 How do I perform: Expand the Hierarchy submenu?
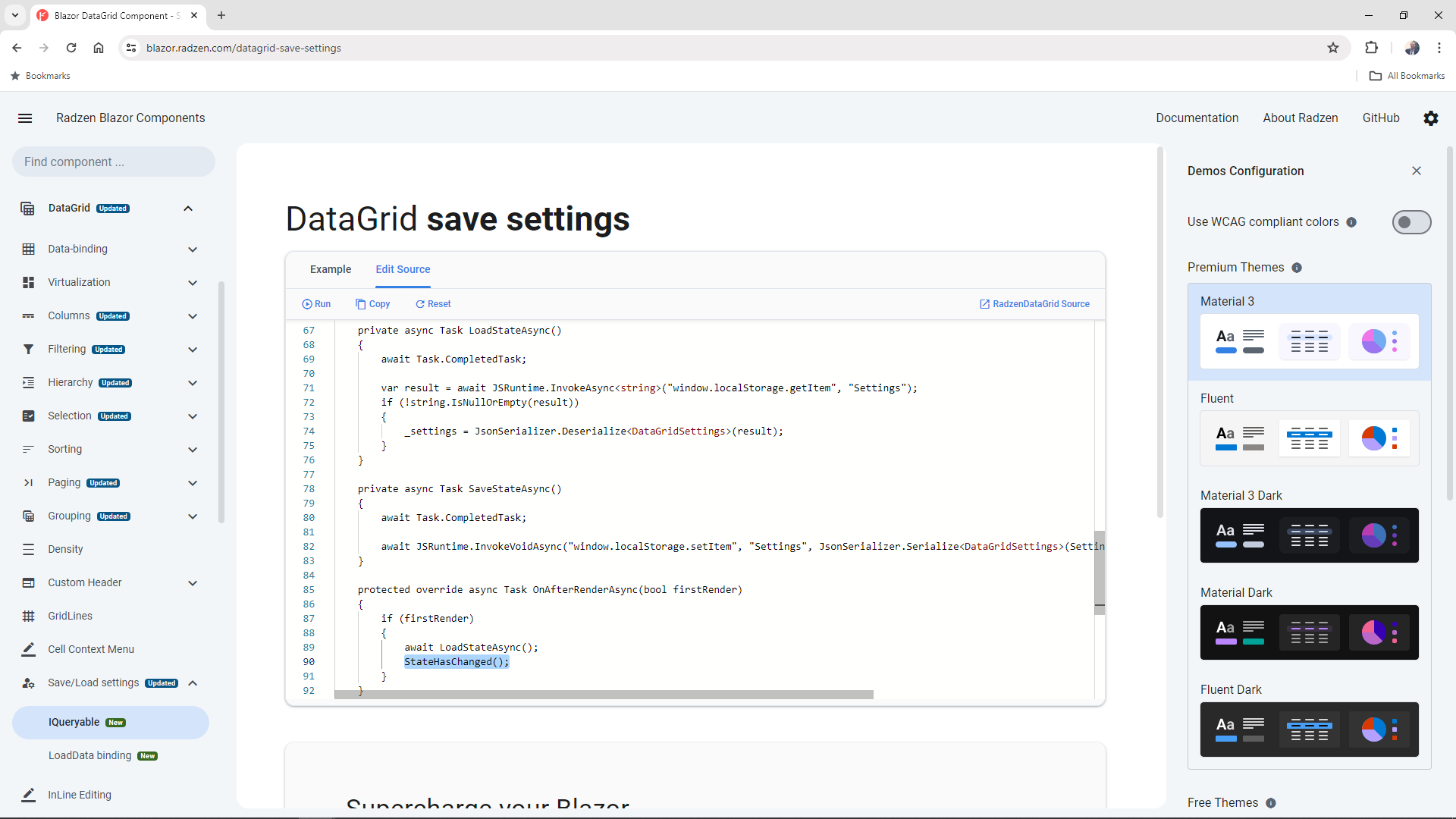193,383
